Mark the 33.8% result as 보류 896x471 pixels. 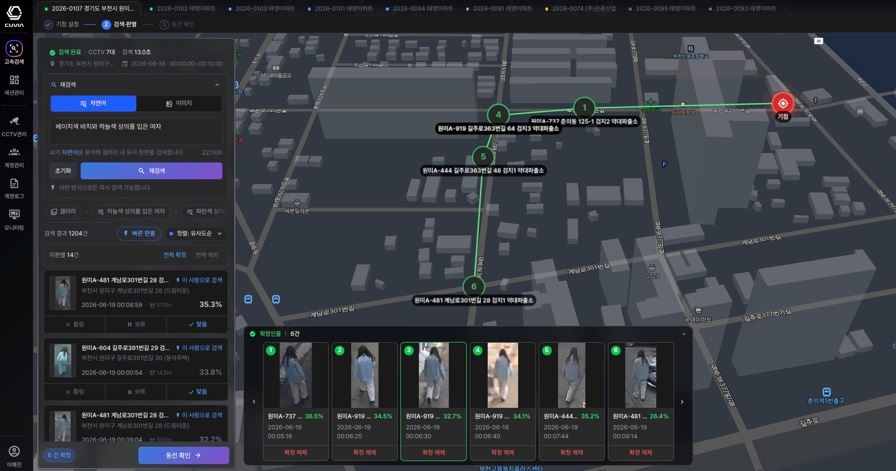(135, 392)
